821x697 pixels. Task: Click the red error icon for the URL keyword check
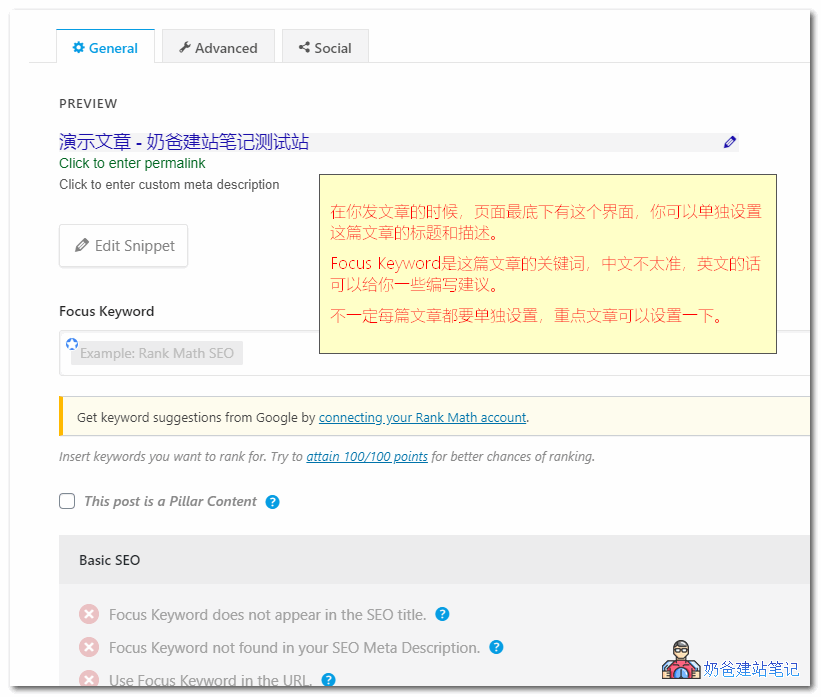coord(88,679)
